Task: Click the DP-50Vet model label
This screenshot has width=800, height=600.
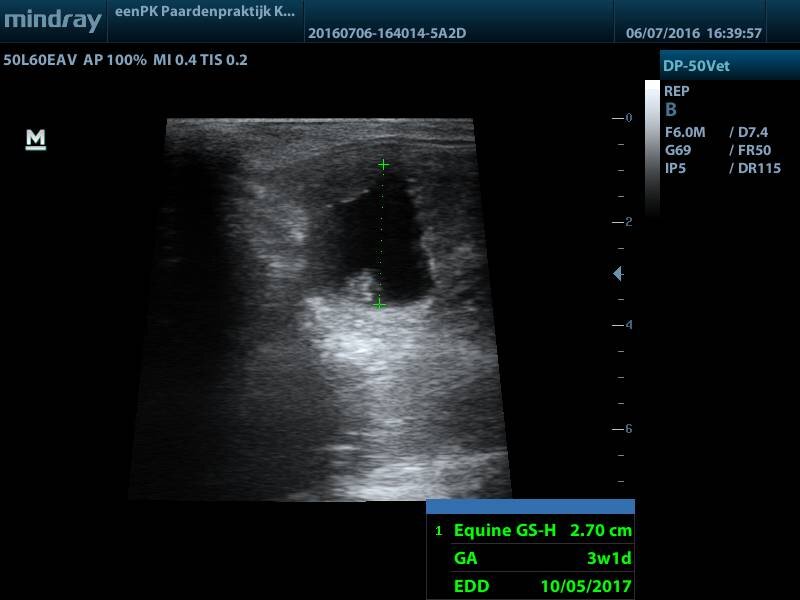Action: tap(696, 66)
